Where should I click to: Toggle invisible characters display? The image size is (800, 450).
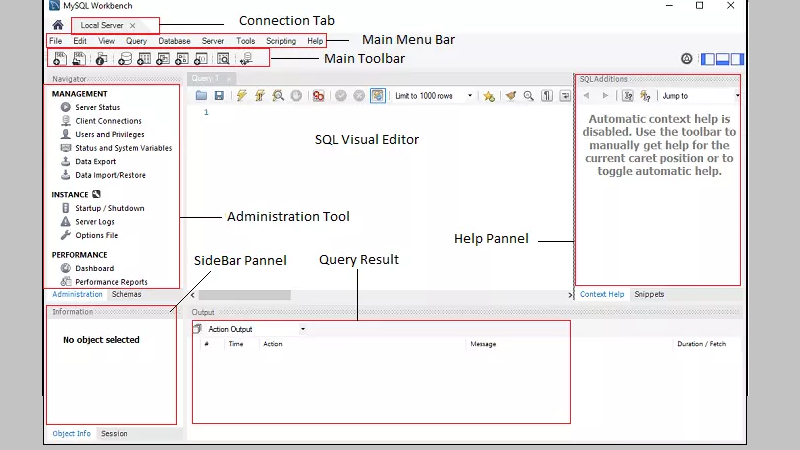[547, 95]
